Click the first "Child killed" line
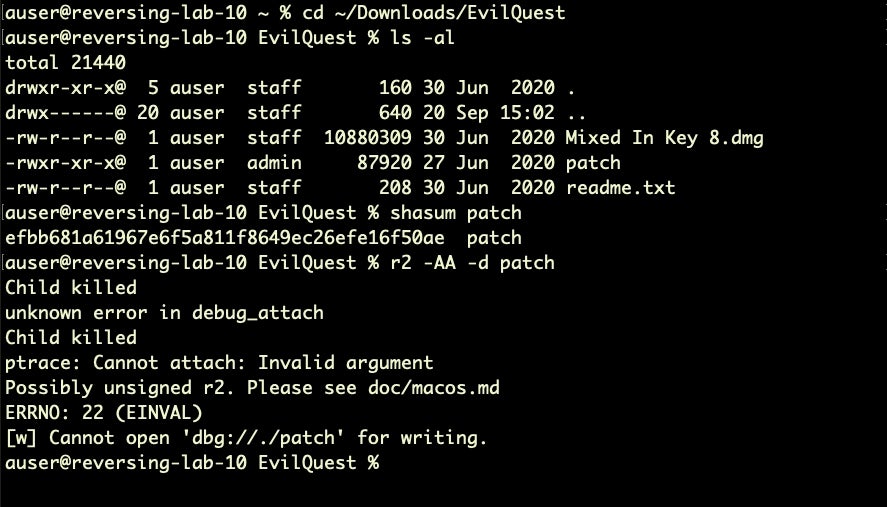 [70, 288]
